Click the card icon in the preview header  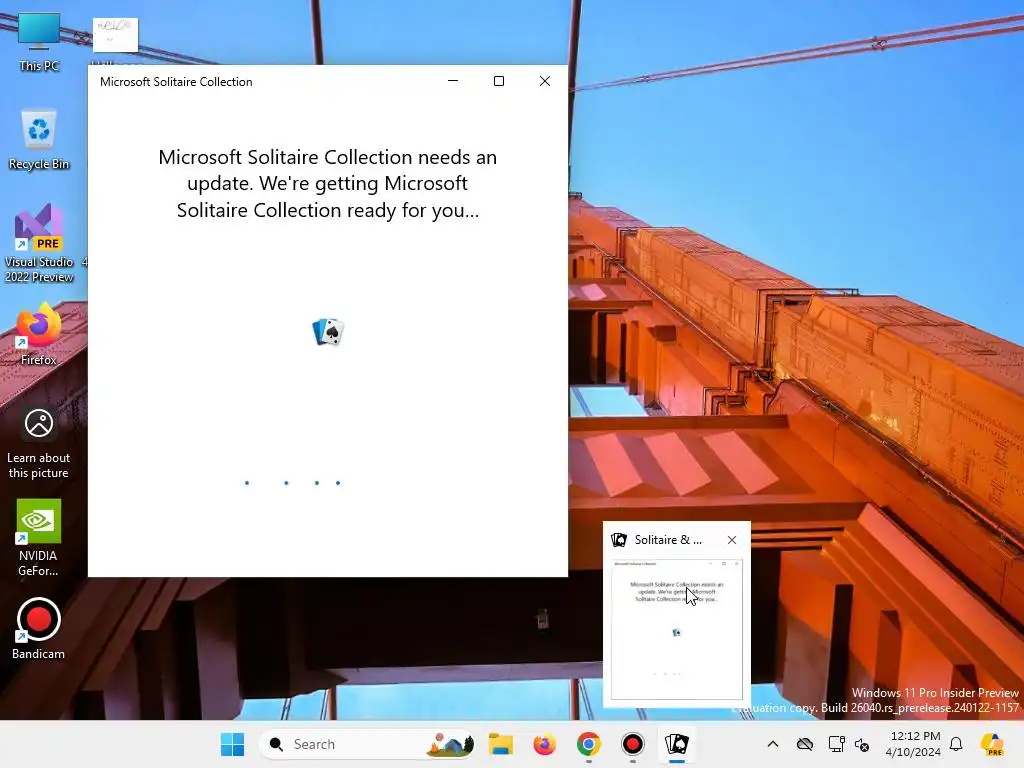(x=618, y=540)
